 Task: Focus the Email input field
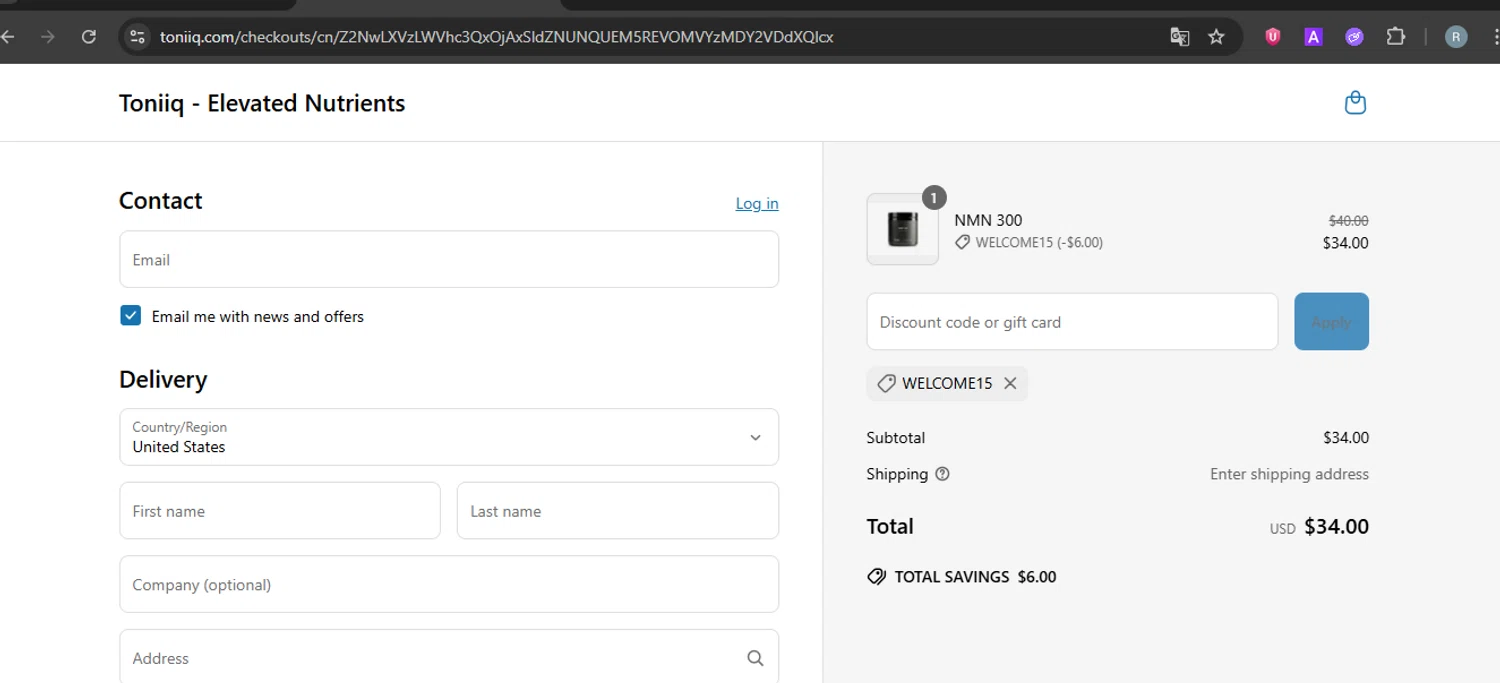[x=449, y=260]
